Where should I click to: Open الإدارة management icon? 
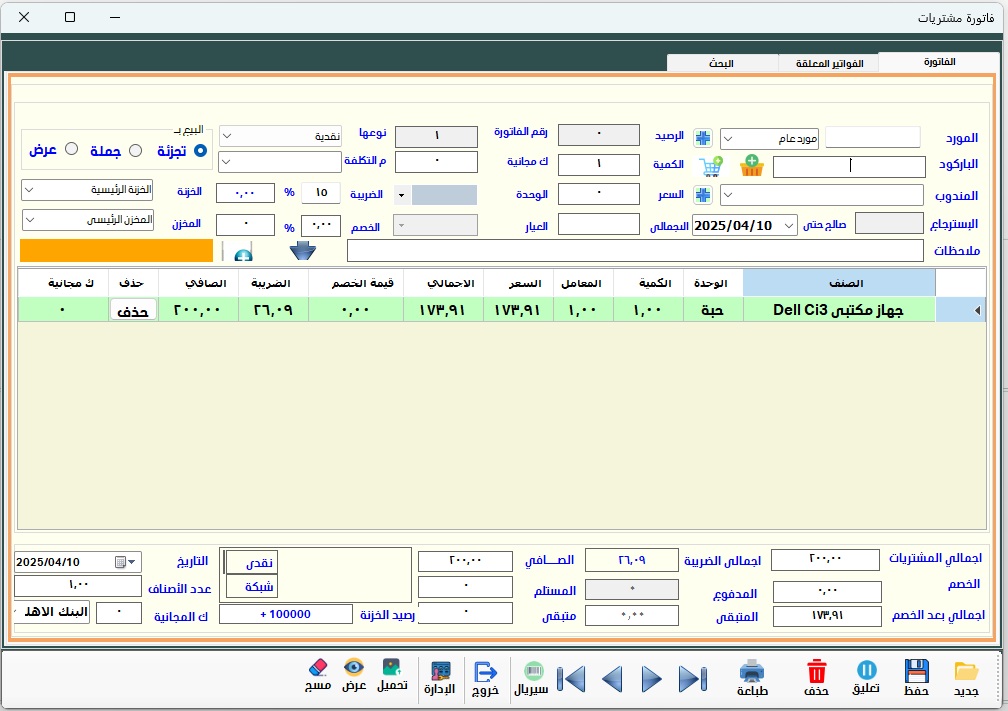[x=440, y=671]
